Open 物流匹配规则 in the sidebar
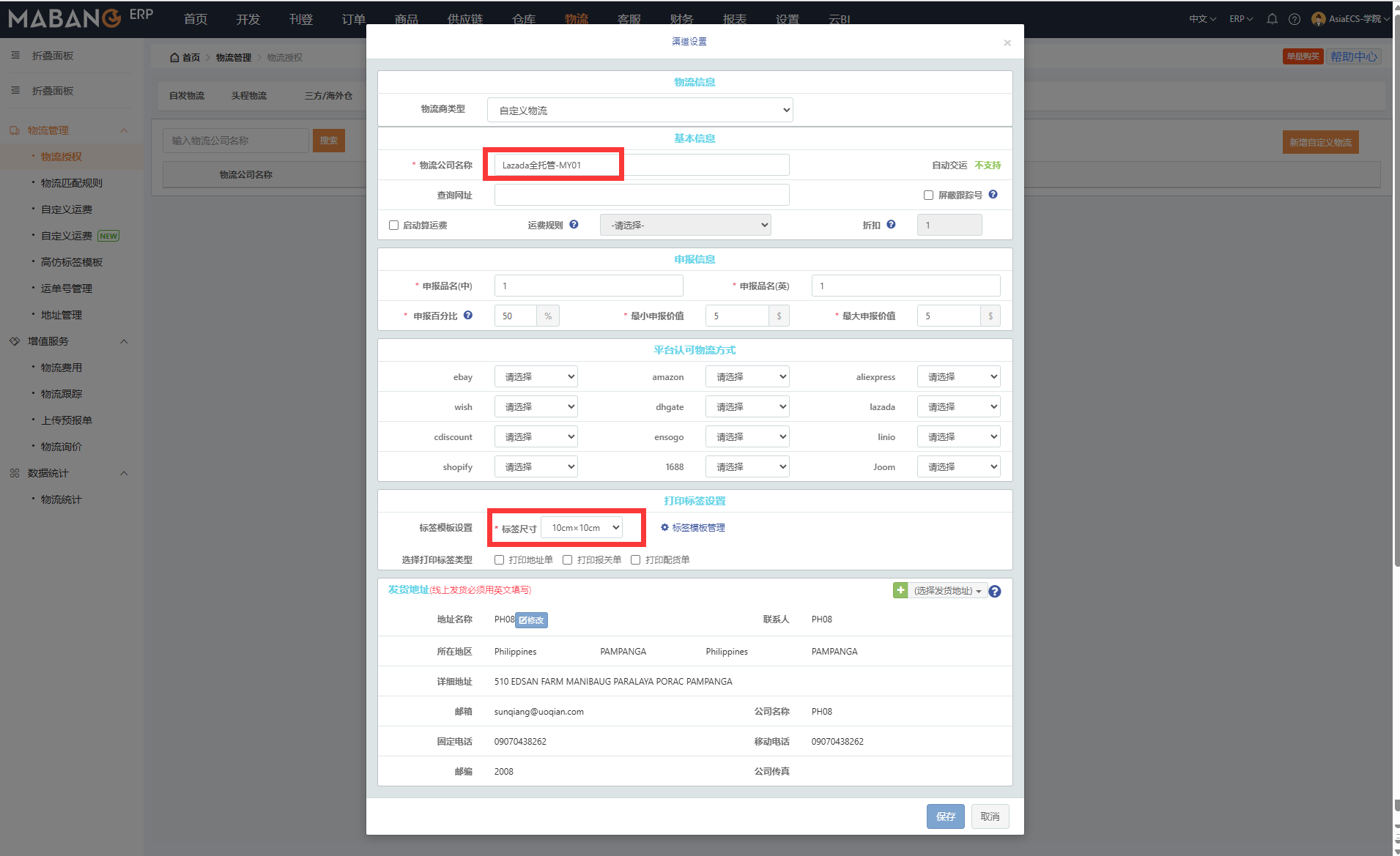 (x=72, y=183)
